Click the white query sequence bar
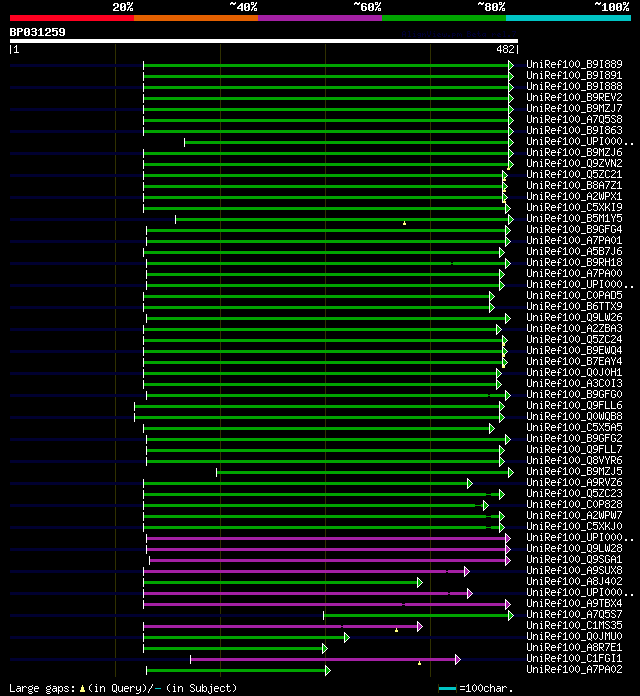Screen dimensions: 640x696 (x=264, y=41)
